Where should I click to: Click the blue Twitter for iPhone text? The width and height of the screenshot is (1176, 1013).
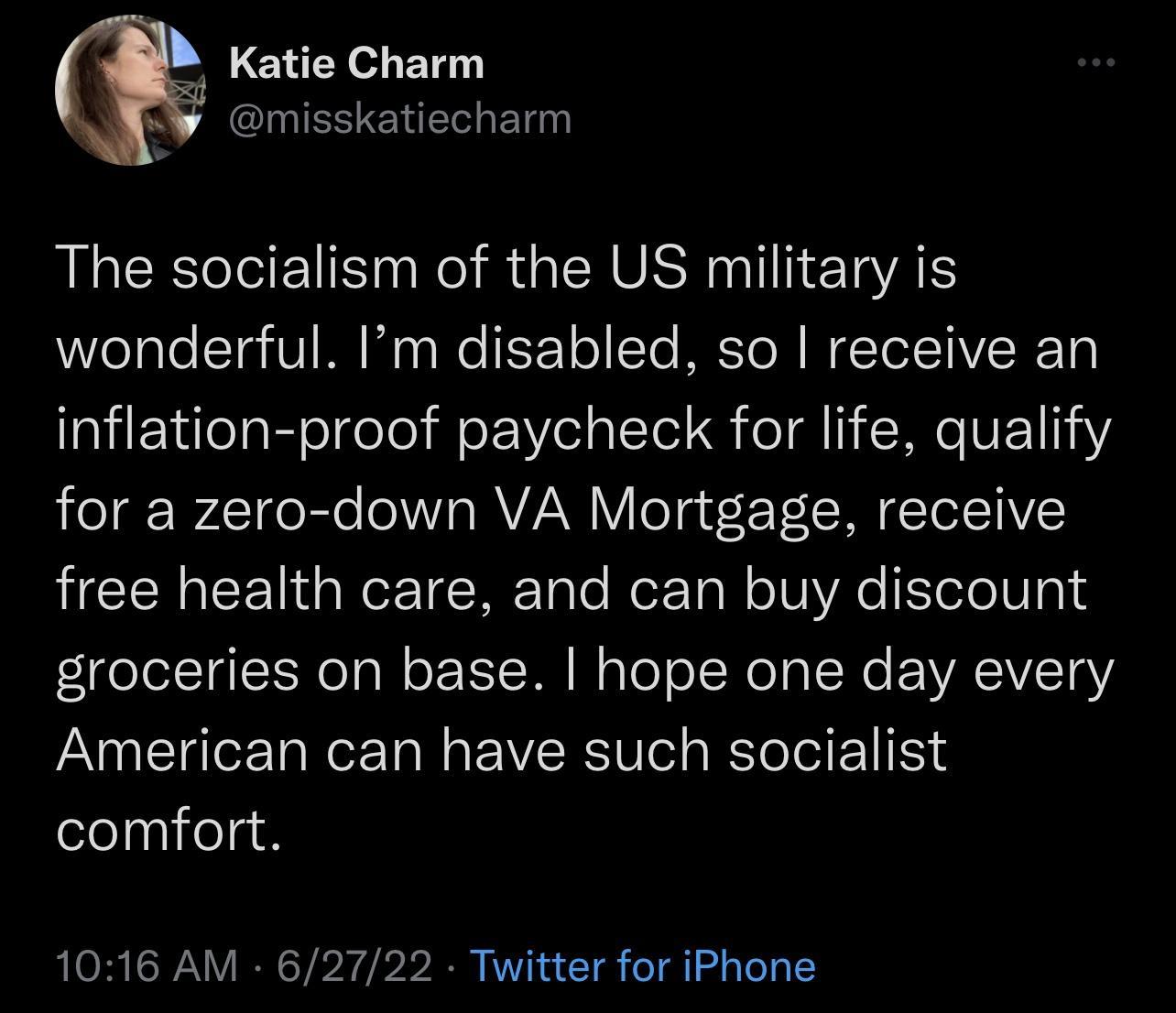point(641,965)
